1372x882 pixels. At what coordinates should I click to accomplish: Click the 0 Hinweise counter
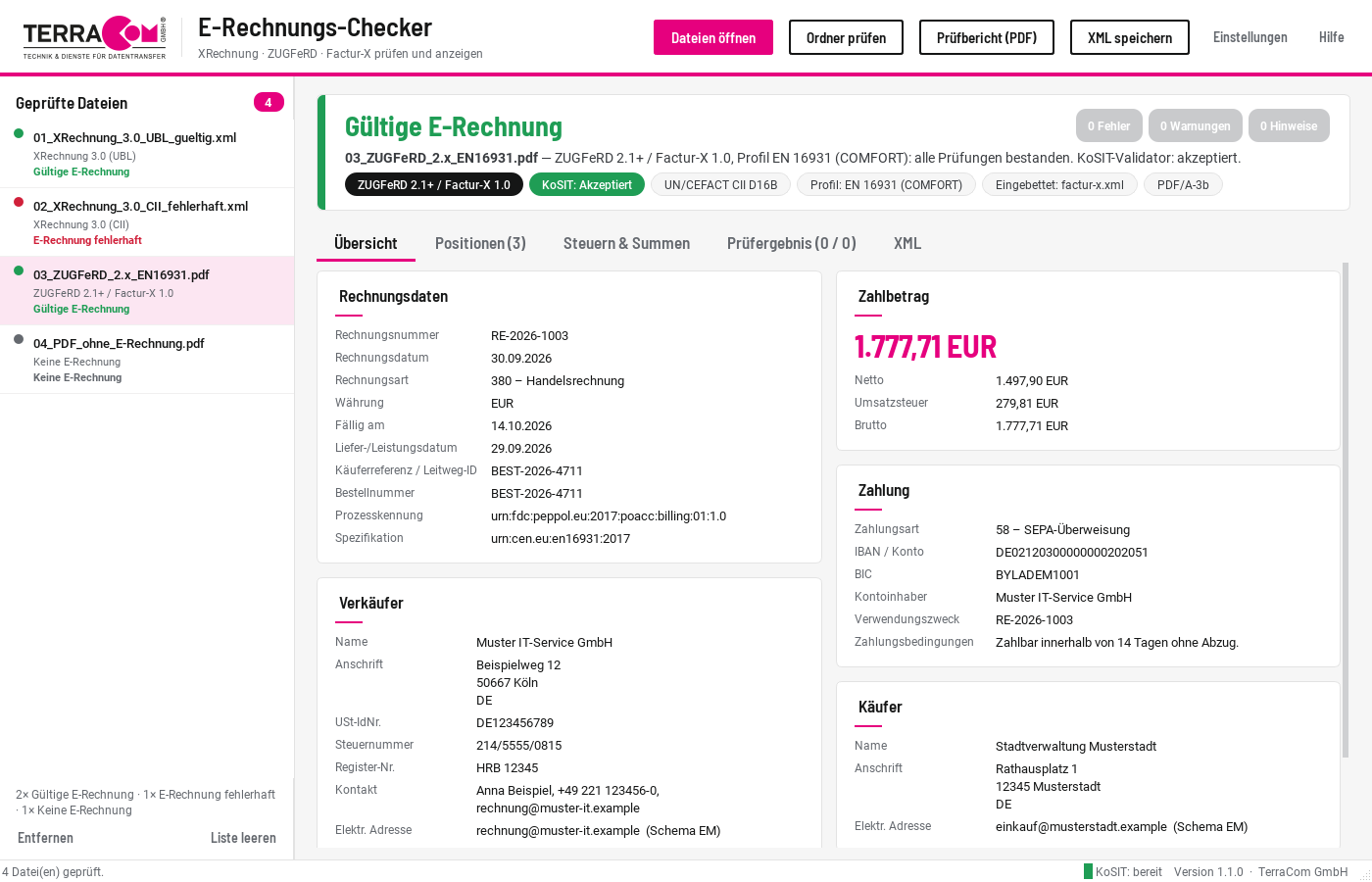1289,125
